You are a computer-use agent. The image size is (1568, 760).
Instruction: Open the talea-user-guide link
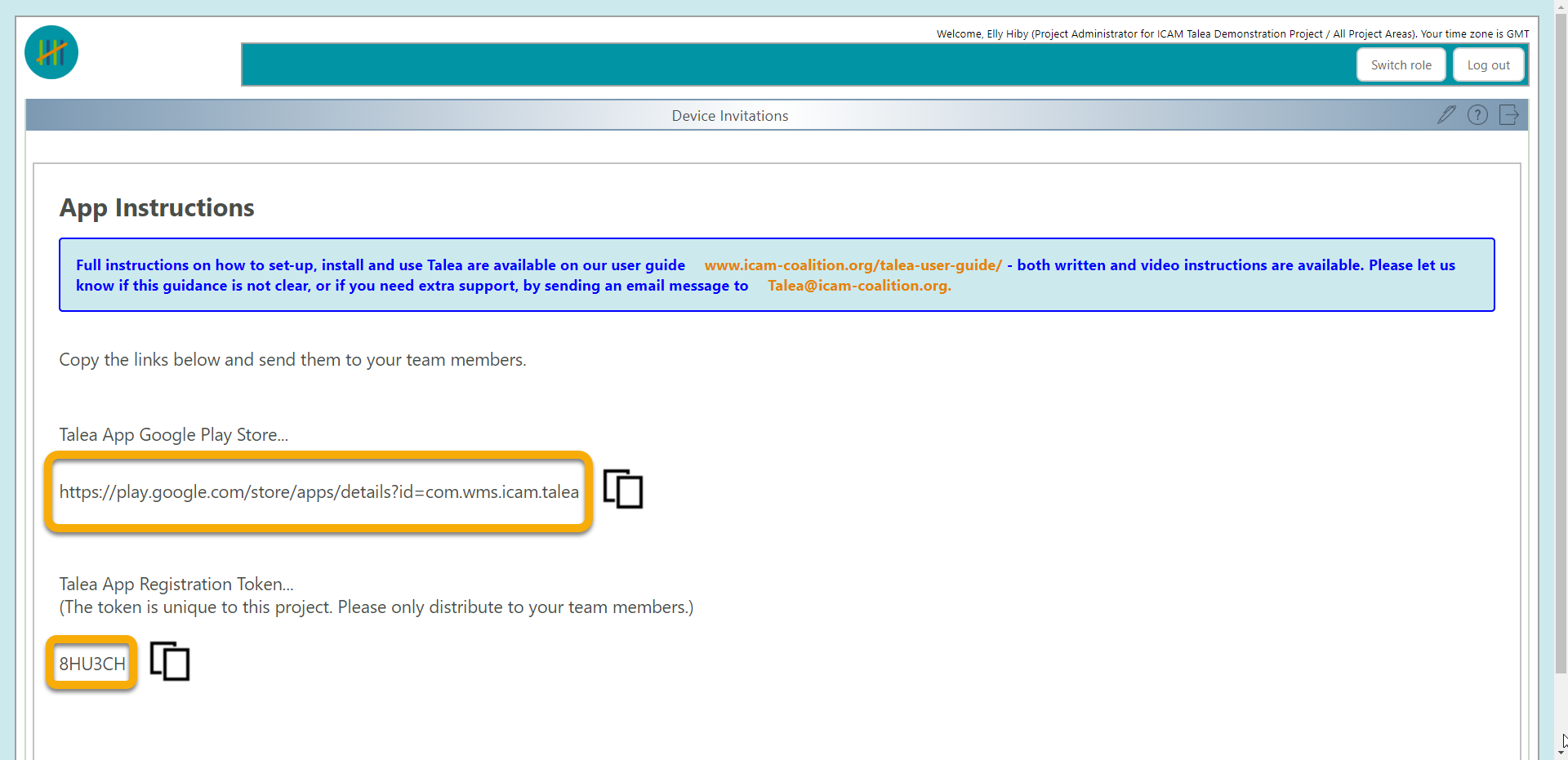coord(853,265)
